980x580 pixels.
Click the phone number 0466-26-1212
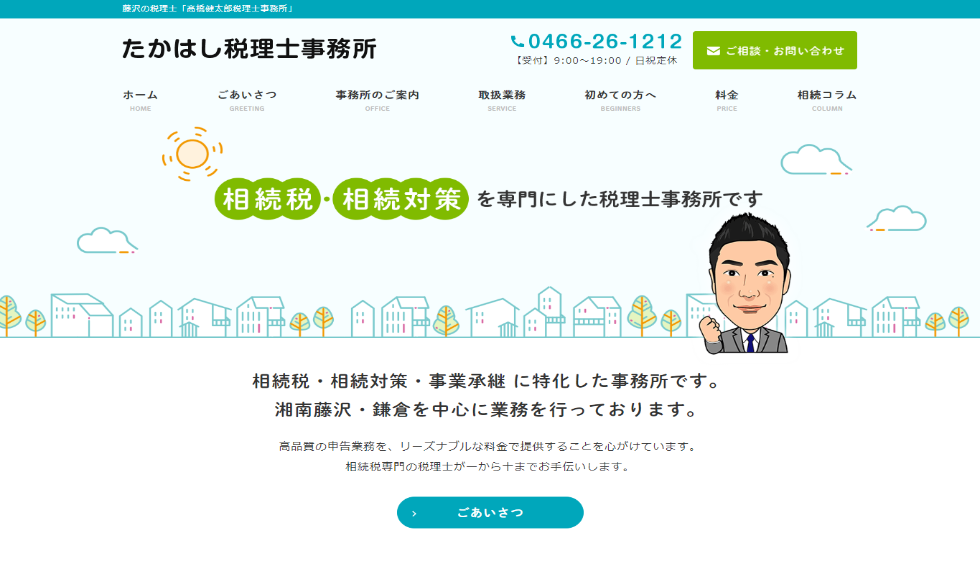pyautogui.click(x=605, y=42)
